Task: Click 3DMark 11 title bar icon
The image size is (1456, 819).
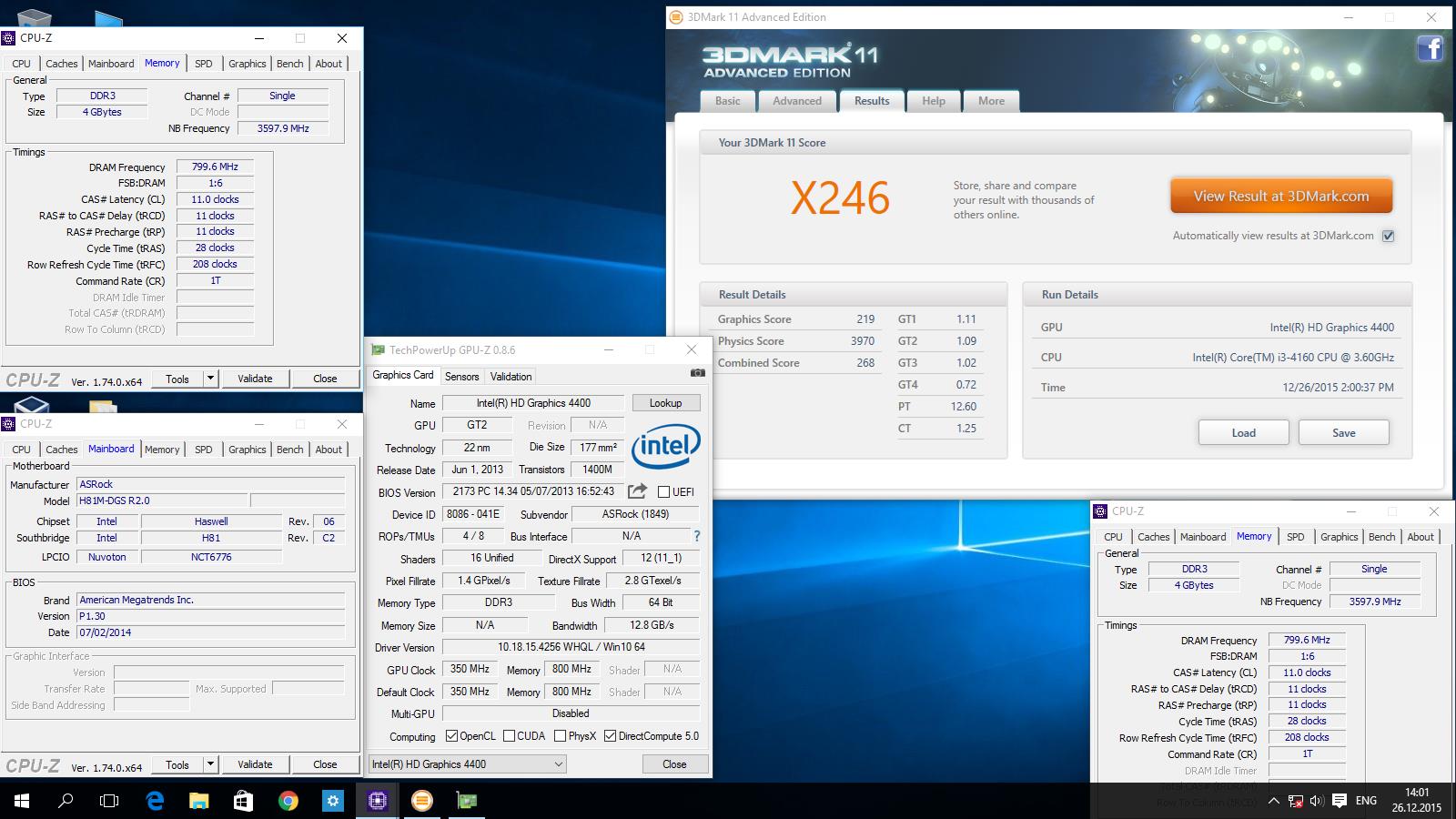Action: (x=675, y=16)
